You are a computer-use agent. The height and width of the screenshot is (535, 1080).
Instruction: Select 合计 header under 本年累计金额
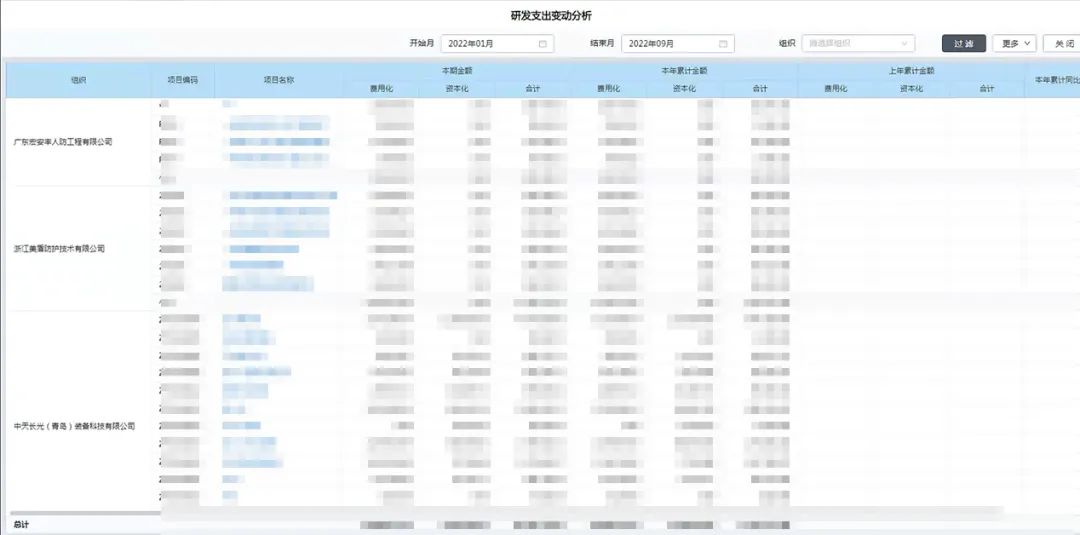coord(760,89)
